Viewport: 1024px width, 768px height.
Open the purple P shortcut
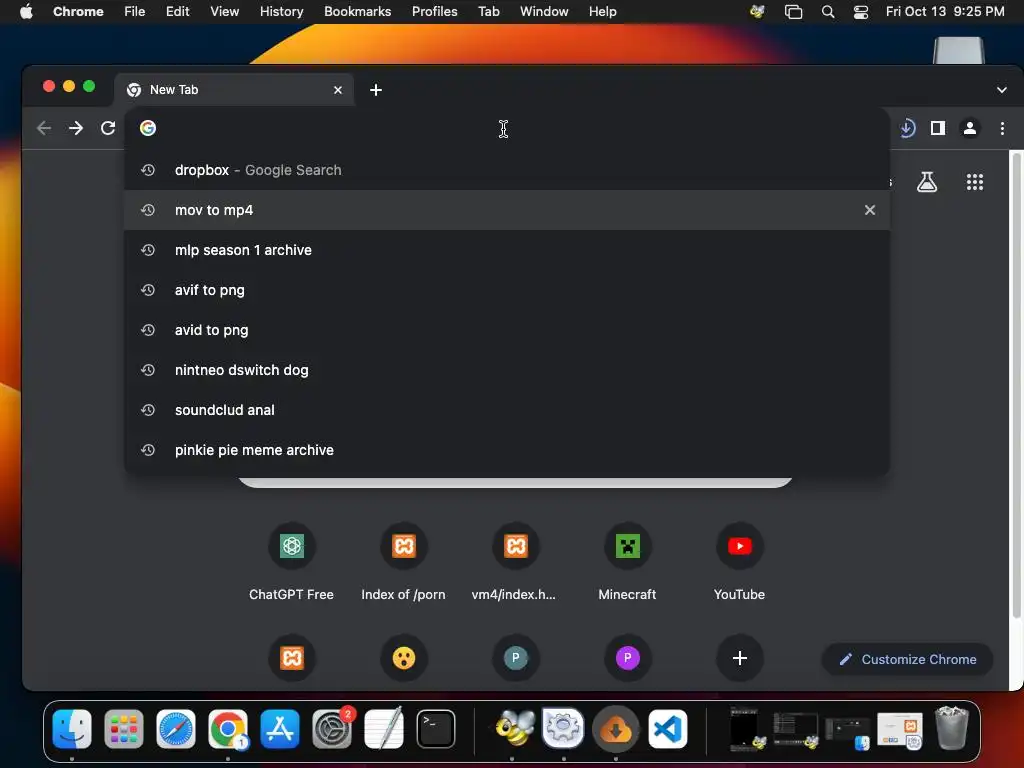click(628, 658)
